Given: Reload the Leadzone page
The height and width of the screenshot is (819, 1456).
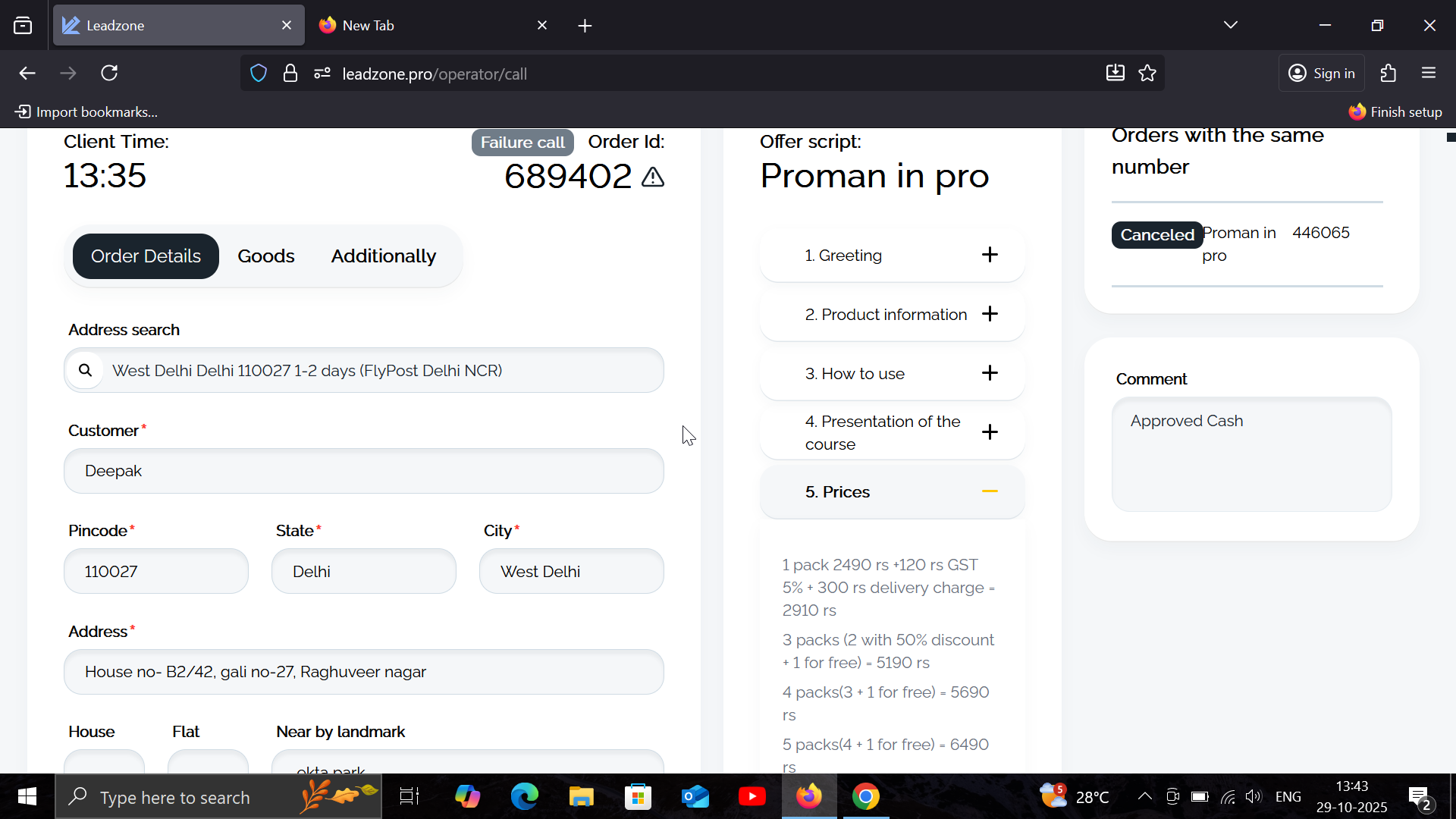Looking at the screenshot, I should pyautogui.click(x=109, y=74).
